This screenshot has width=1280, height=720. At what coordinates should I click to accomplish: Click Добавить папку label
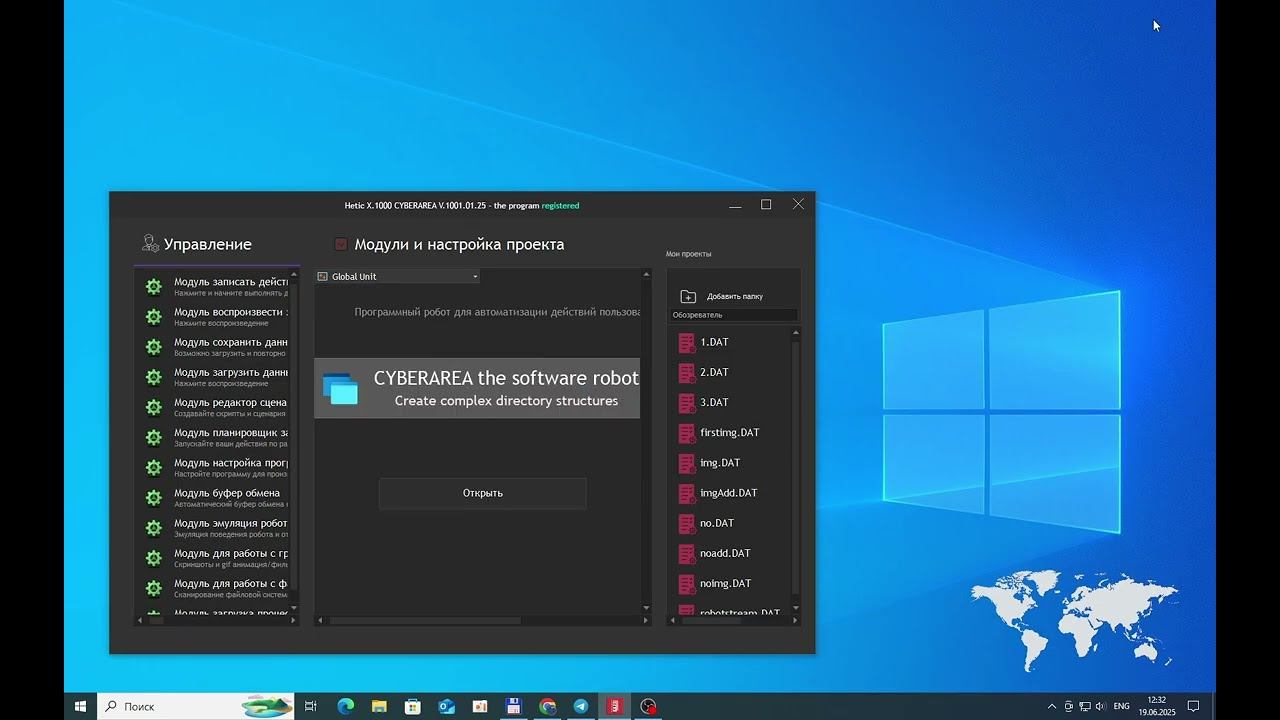(x=735, y=296)
